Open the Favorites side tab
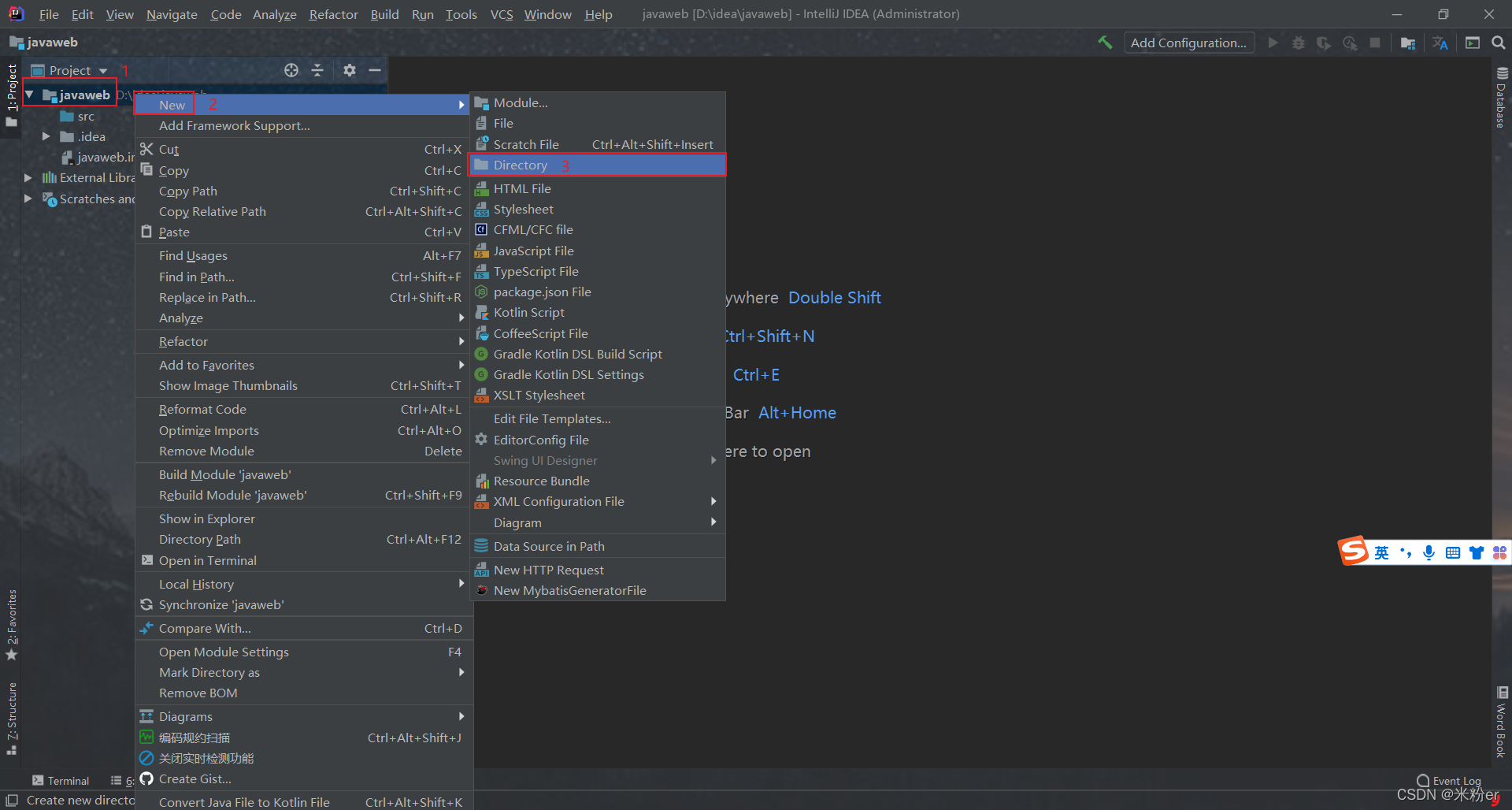 11,624
